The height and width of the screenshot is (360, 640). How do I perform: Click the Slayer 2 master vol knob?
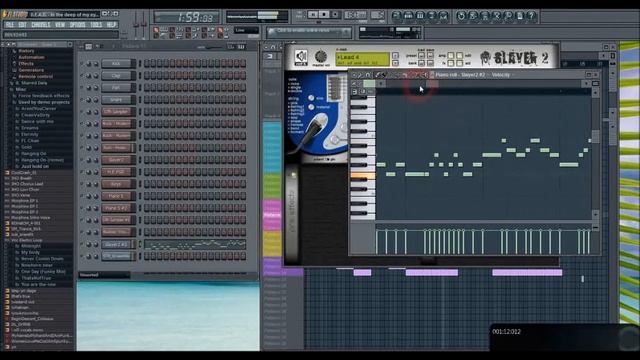(x=321, y=56)
